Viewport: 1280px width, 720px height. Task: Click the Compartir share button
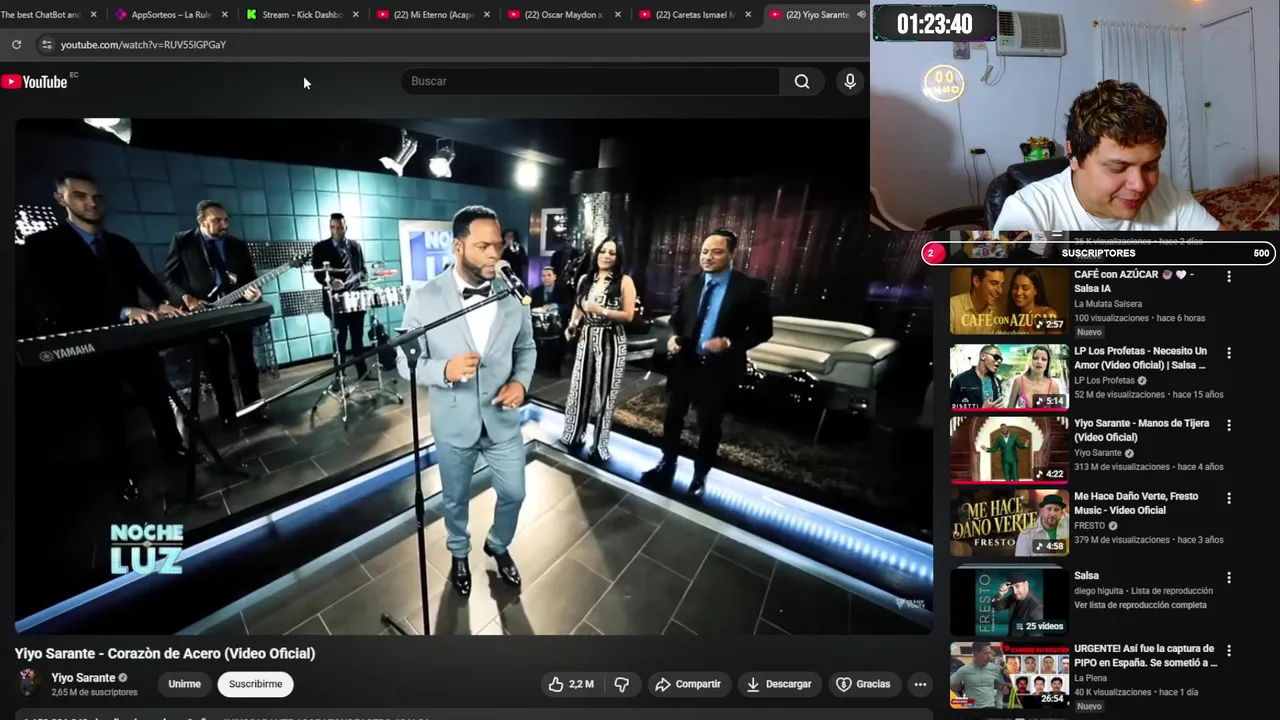[688, 684]
